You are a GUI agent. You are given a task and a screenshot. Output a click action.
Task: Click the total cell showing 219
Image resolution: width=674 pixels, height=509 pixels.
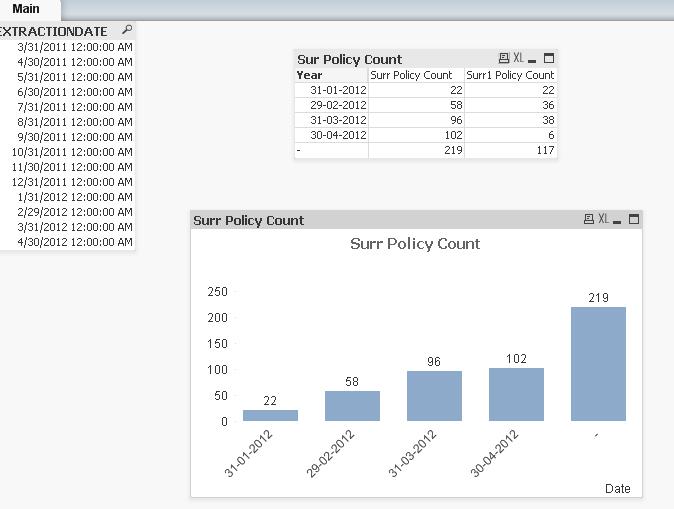pyautogui.click(x=416, y=150)
